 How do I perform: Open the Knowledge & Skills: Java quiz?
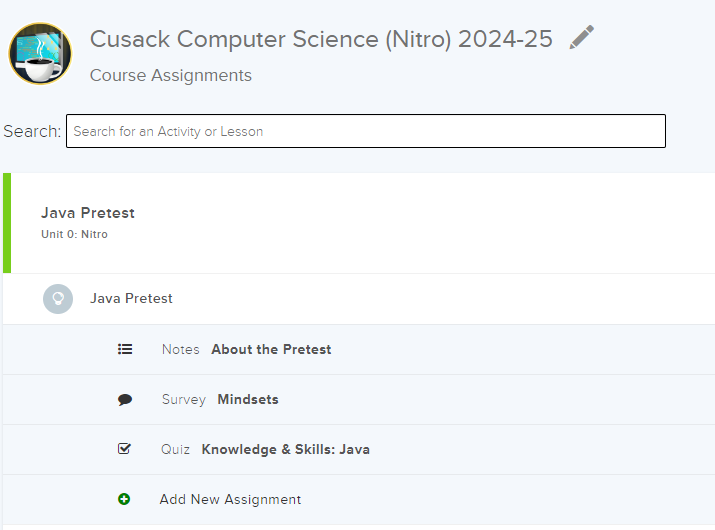point(286,449)
